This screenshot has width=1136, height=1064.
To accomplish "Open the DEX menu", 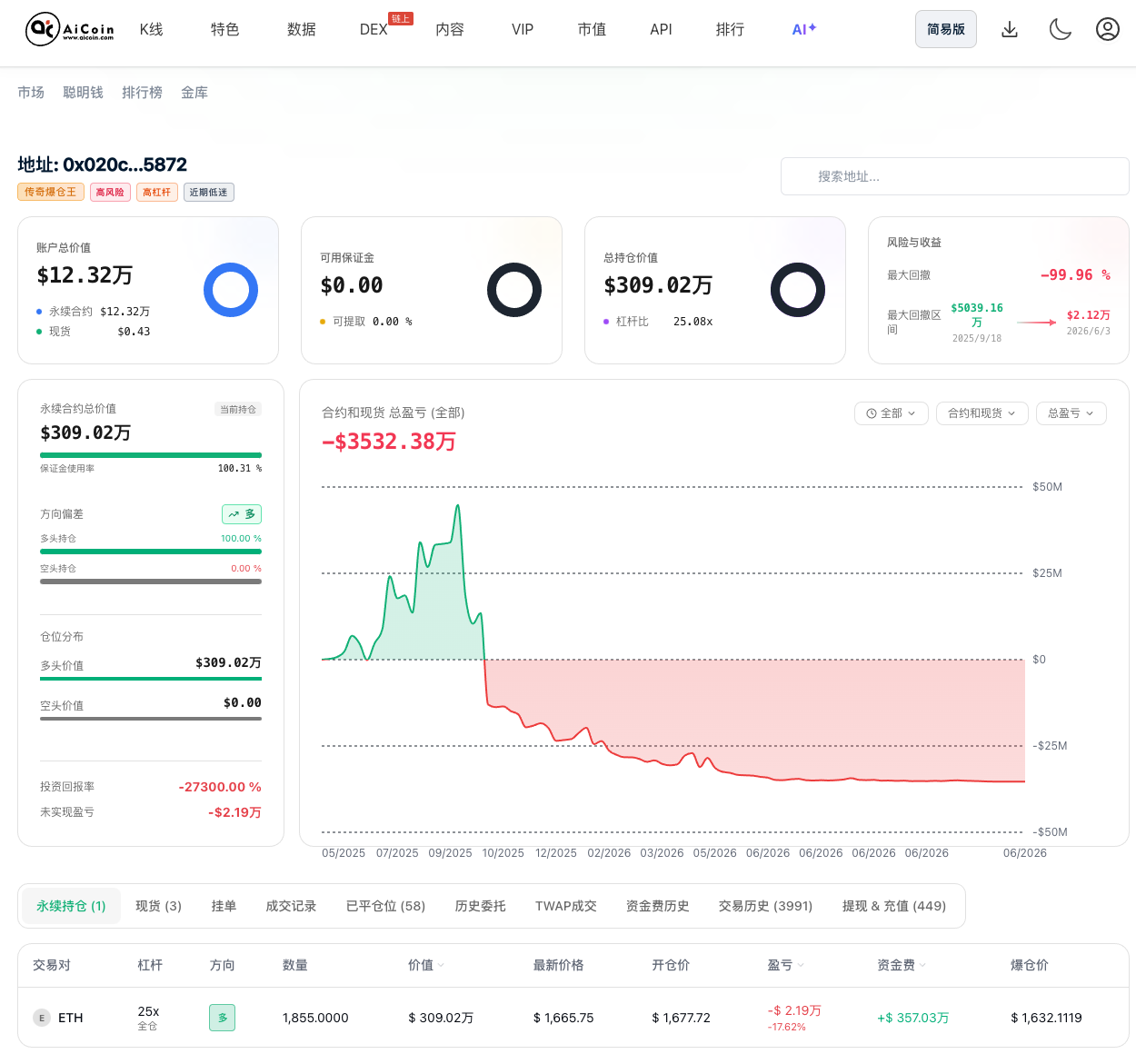I will tap(374, 30).
